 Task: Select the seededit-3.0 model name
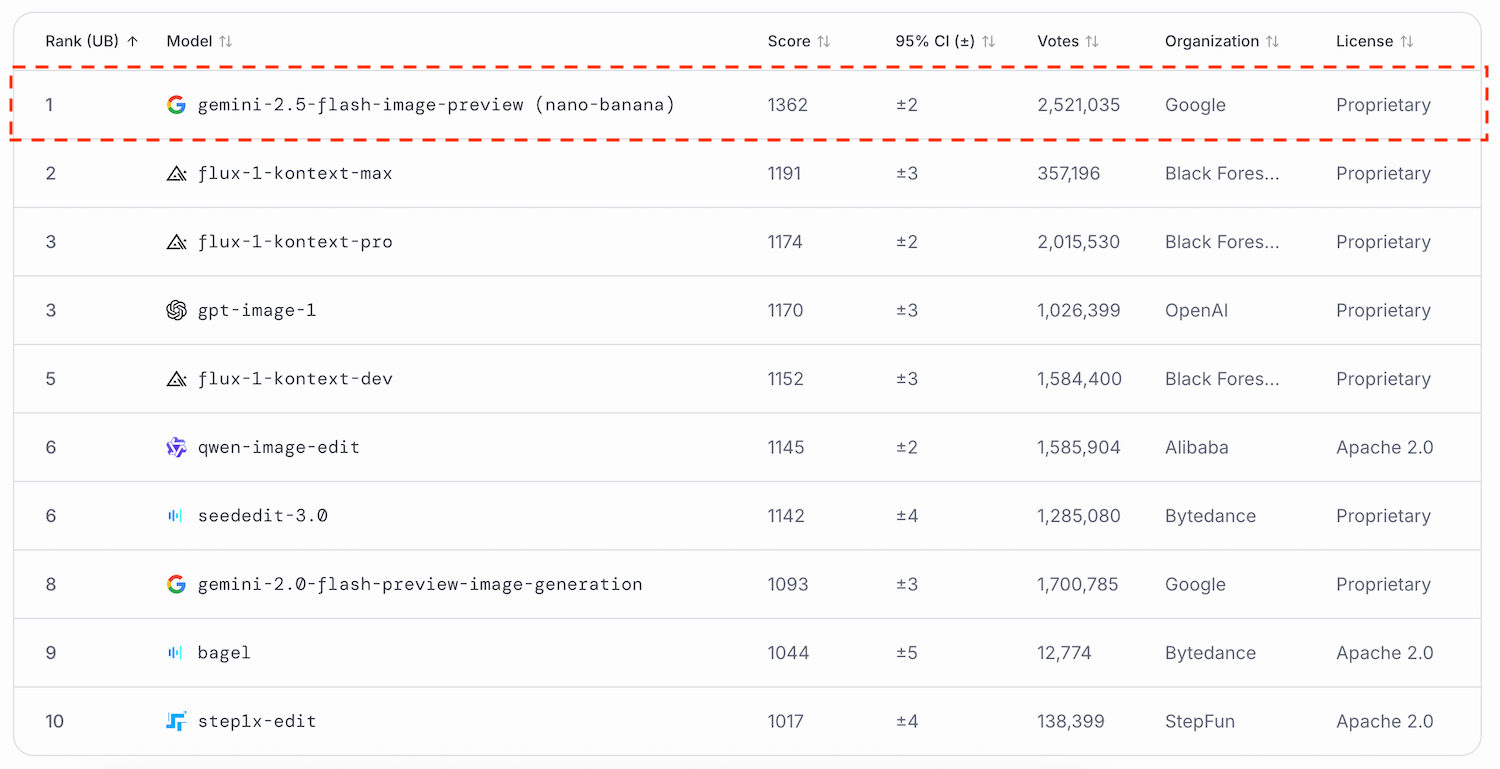click(x=263, y=516)
